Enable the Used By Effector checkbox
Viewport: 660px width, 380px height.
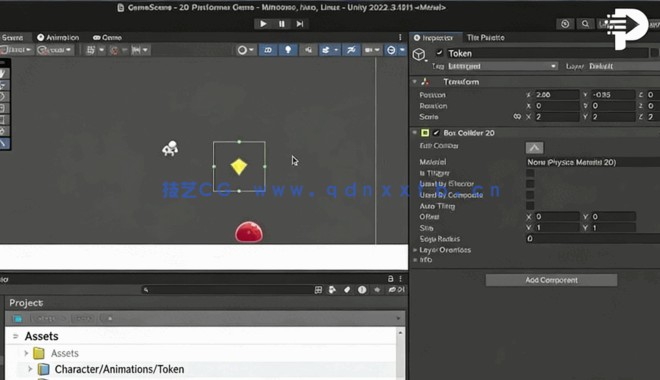[530, 184]
